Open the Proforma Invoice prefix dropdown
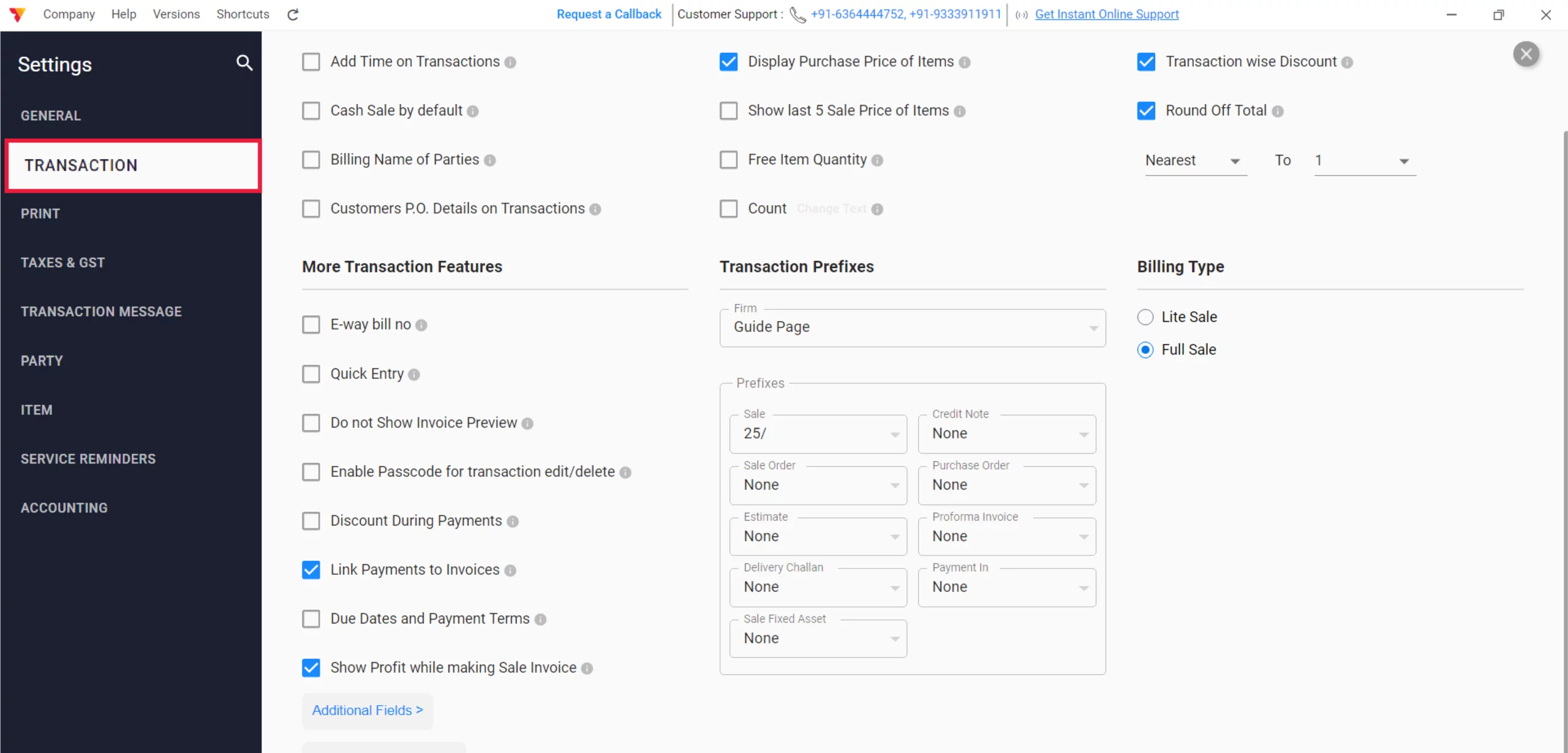The height and width of the screenshot is (753, 1568). 1006,537
